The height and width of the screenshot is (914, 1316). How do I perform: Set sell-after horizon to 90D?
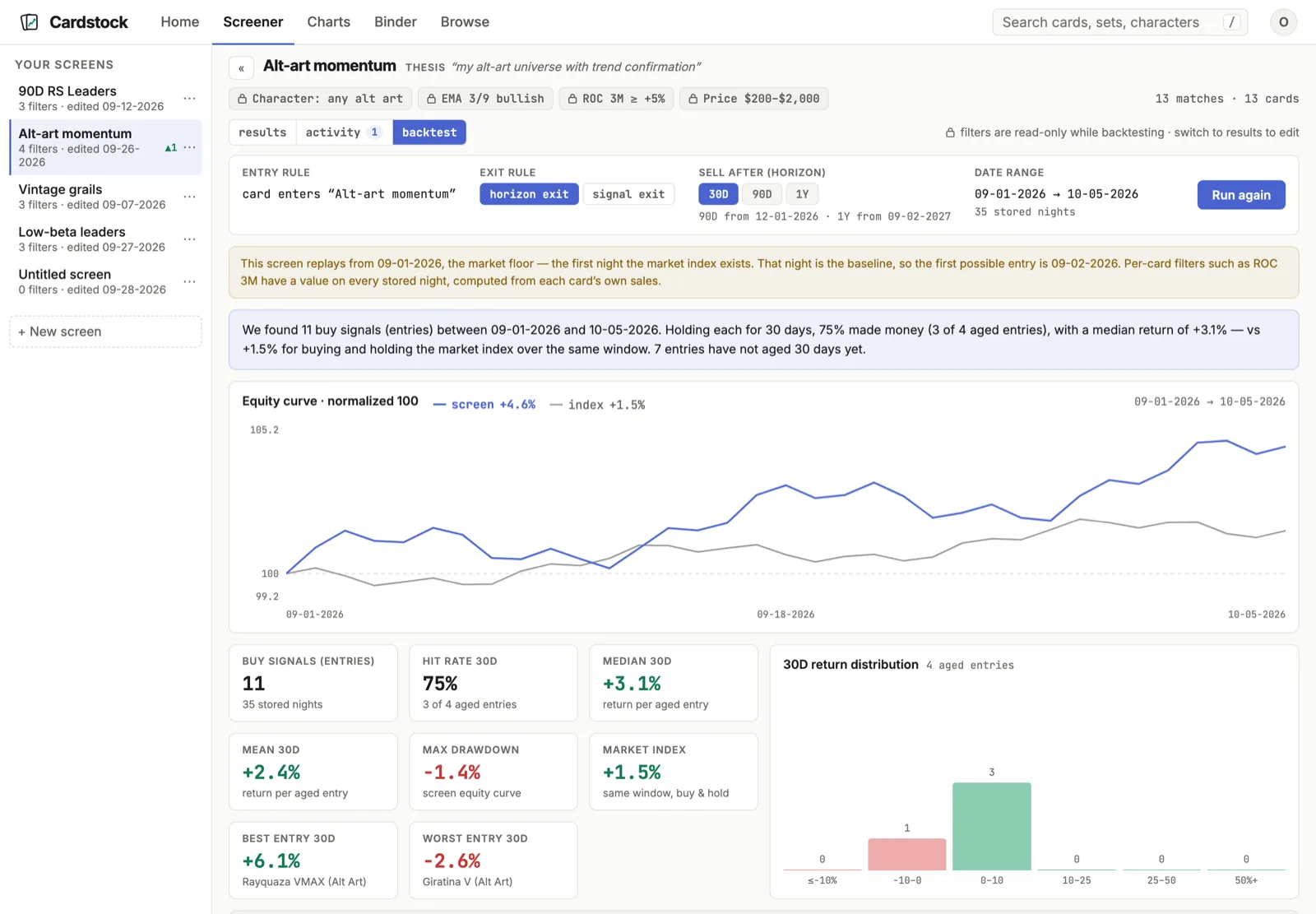(762, 194)
